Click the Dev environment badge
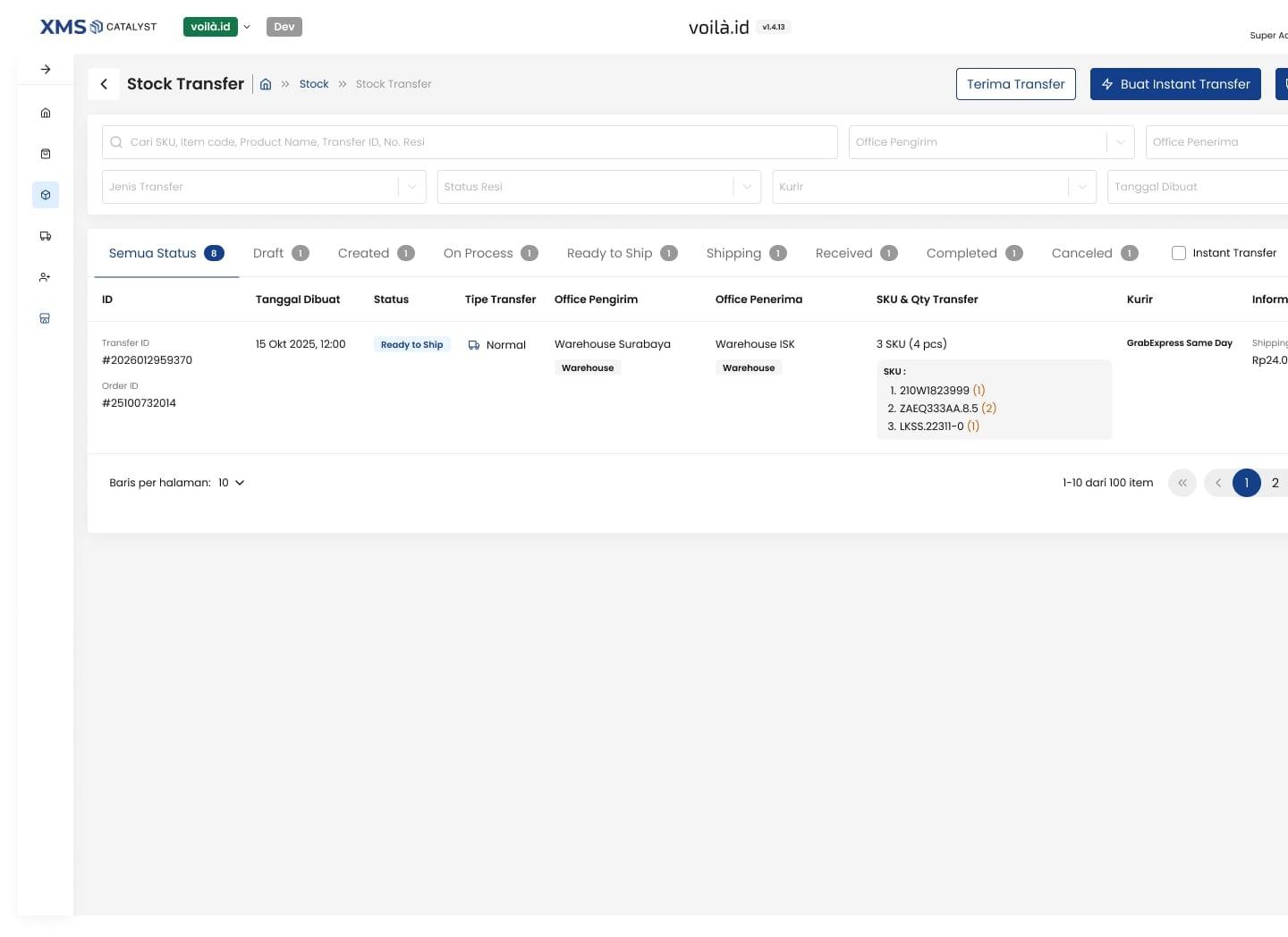 pyautogui.click(x=284, y=27)
